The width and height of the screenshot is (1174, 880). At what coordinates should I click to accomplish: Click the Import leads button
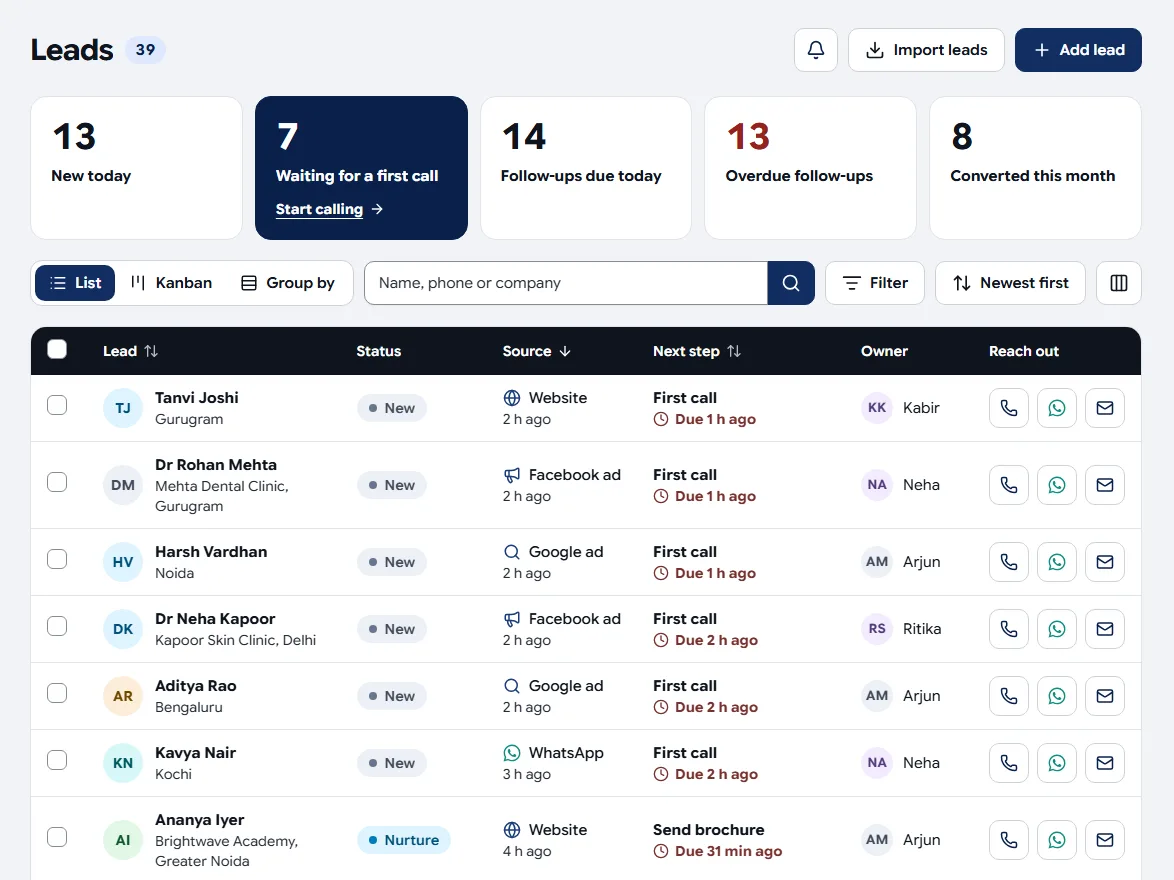[926, 50]
